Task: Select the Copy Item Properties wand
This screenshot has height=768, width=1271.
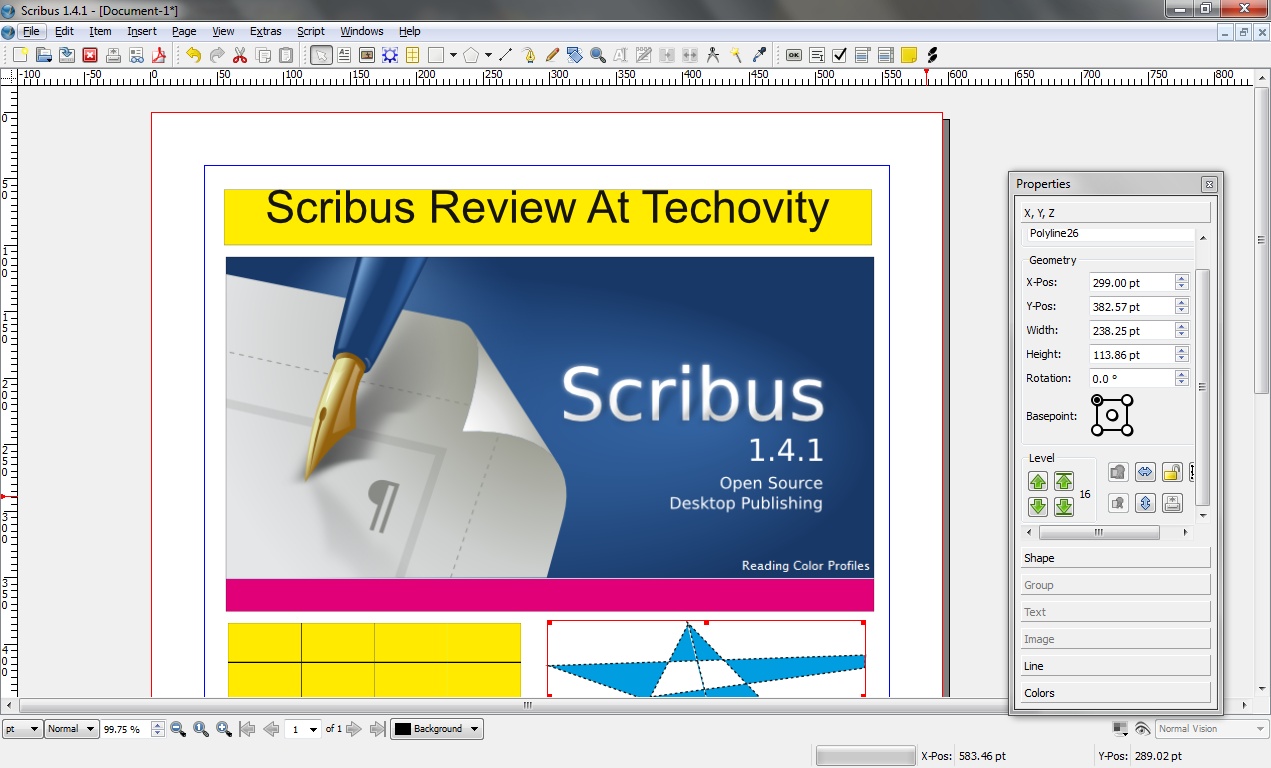Action: click(x=736, y=55)
